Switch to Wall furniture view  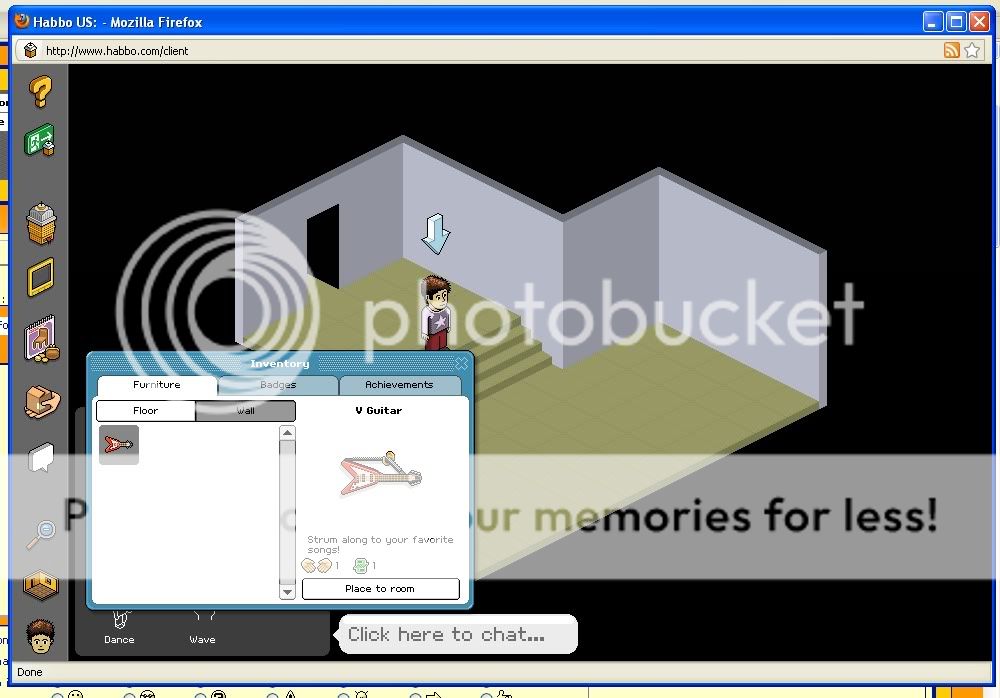pyautogui.click(x=245, y=411)
